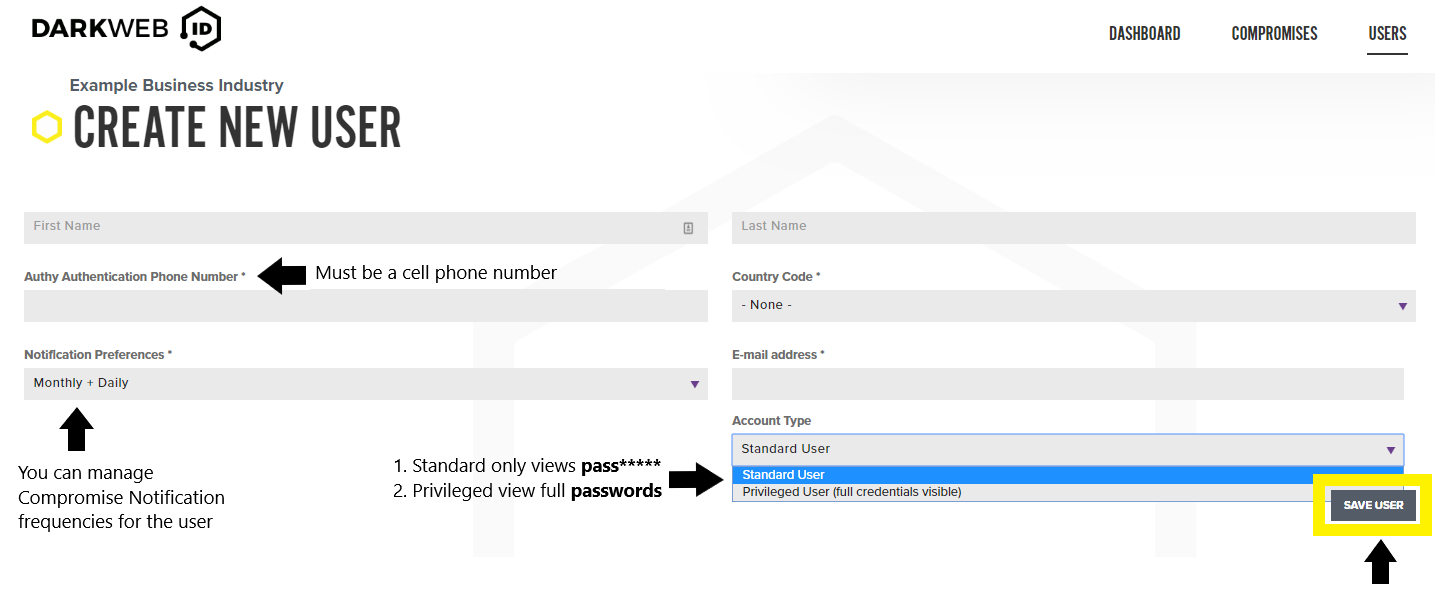Image resolution: width=1435 pixels, height=590 pixels.
Task: Click the Monthly + Daily notification combo box
Action: click(x=366, y=384)
